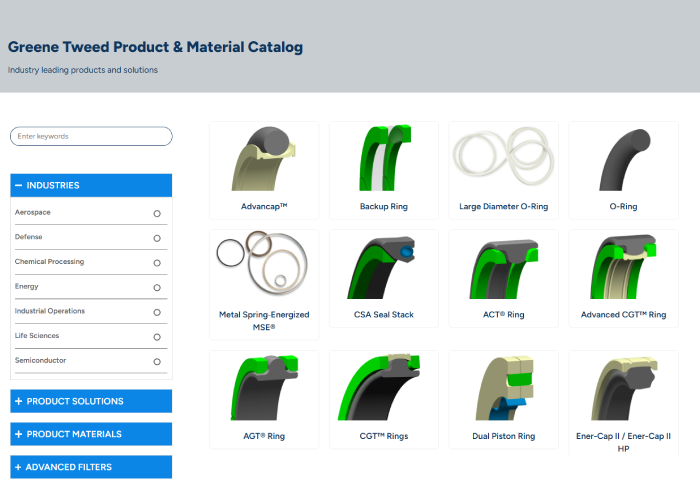
Task: Click the Enter keywords search field
Action: (x=91, y=136)
